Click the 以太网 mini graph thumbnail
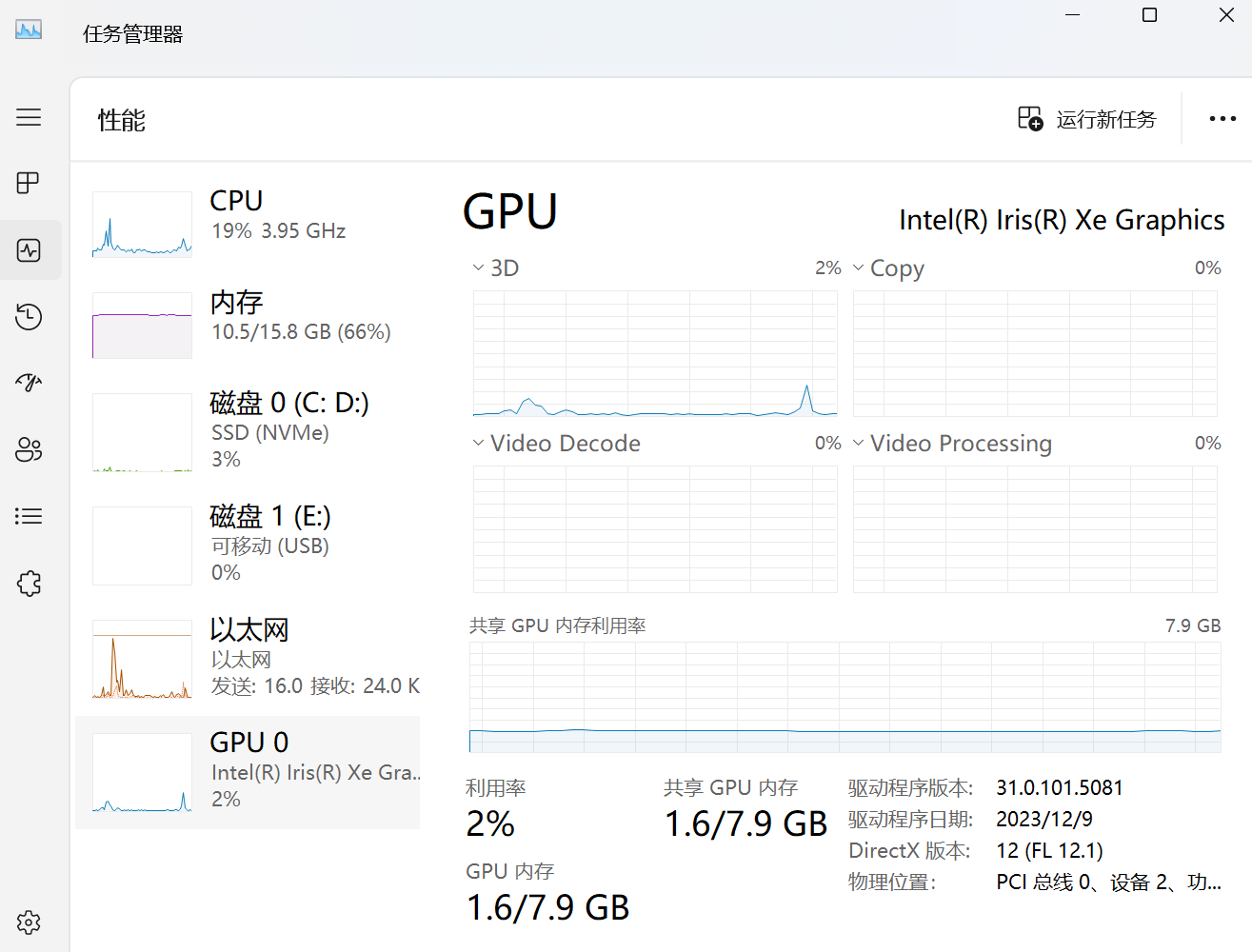Image resolution: width=1252 pixels, height=952 pixels. [x=142, y=659]
